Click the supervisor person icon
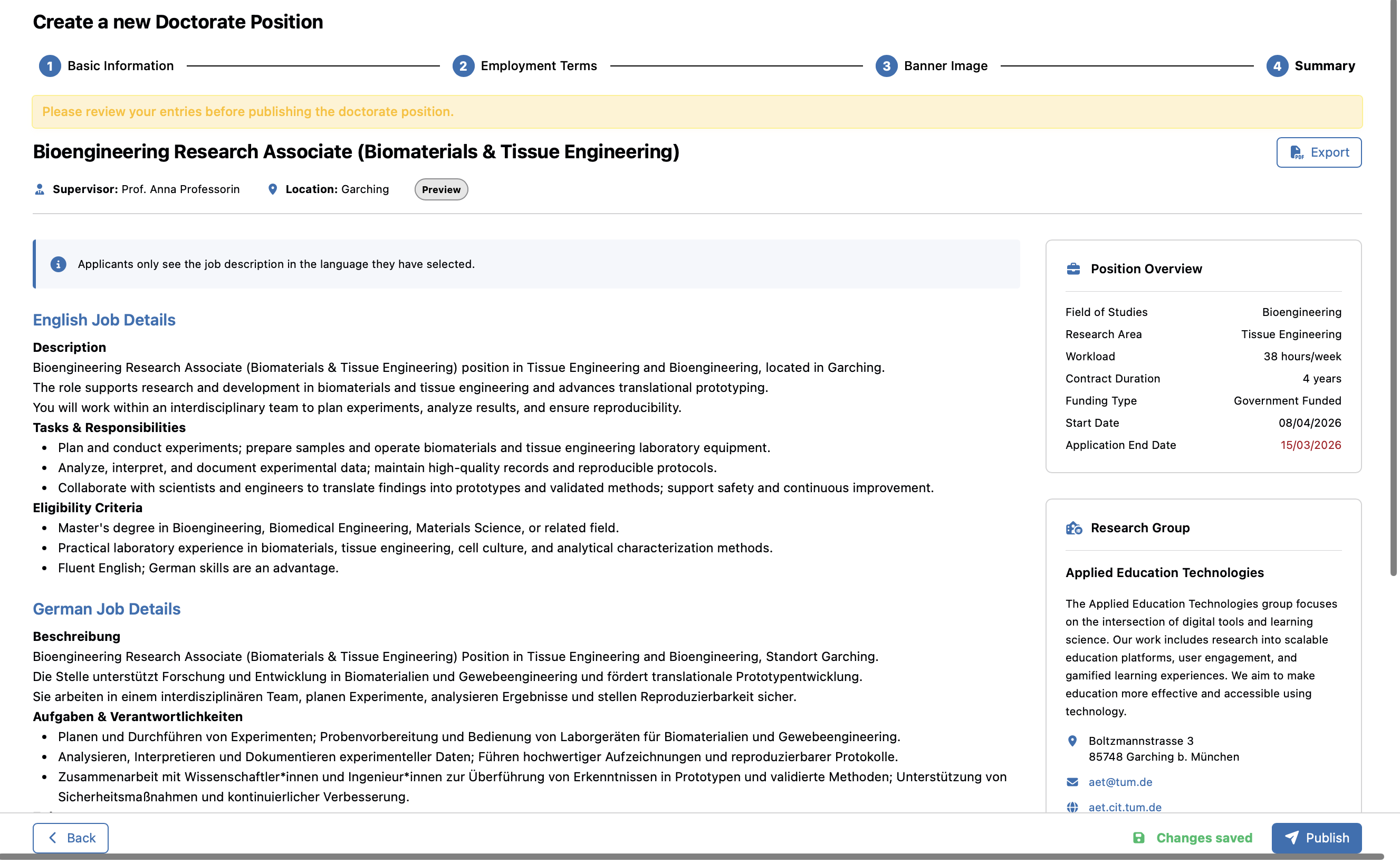Image resolution: width=1400 pixels, height=863 pixels. tap(40, 189)
